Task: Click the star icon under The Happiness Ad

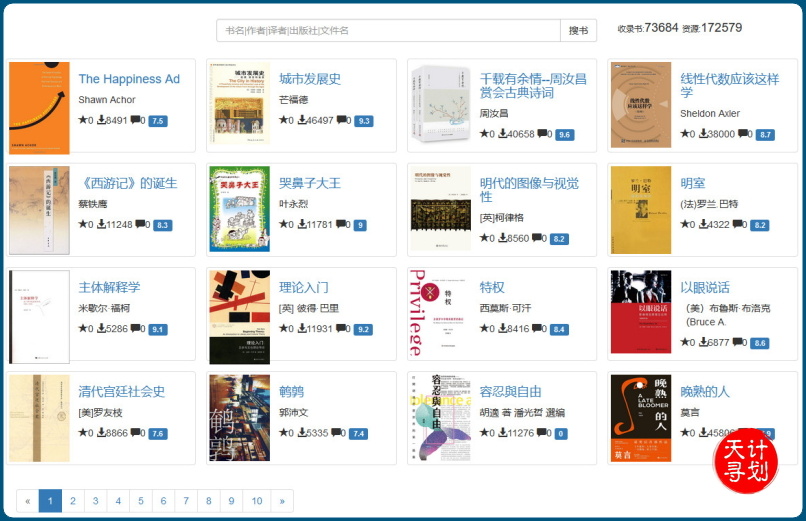Action: [x=83, y=120]
